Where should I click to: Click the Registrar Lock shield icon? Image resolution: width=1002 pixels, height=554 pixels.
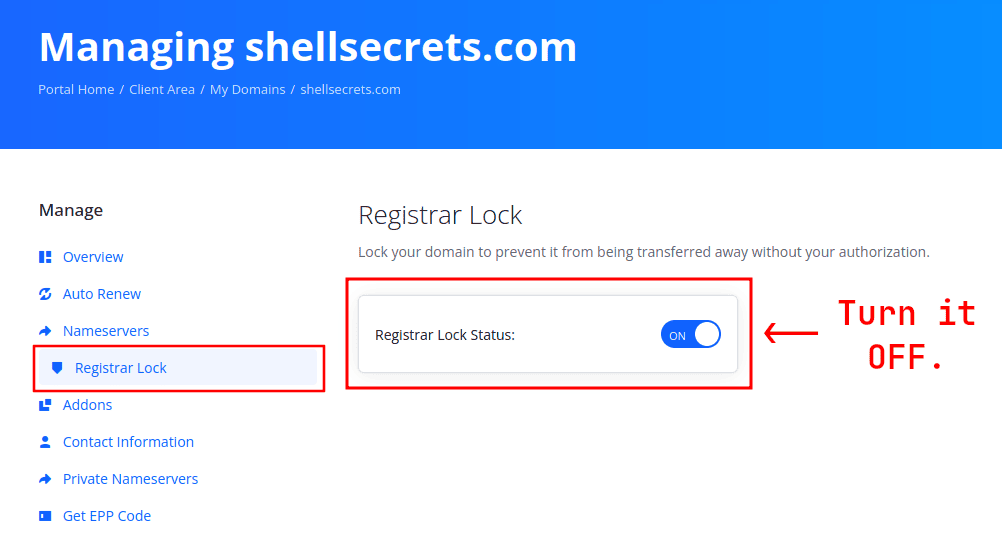pyautogui.click(x=57, y=368)
